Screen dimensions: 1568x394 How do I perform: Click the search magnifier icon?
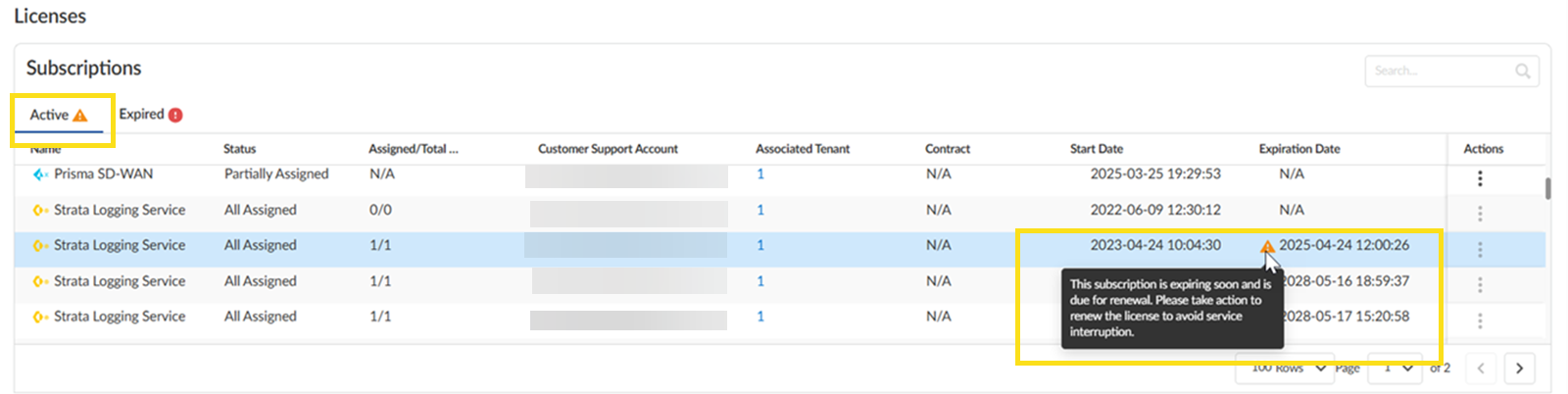pyautogui.click(x=1523, y=71)
